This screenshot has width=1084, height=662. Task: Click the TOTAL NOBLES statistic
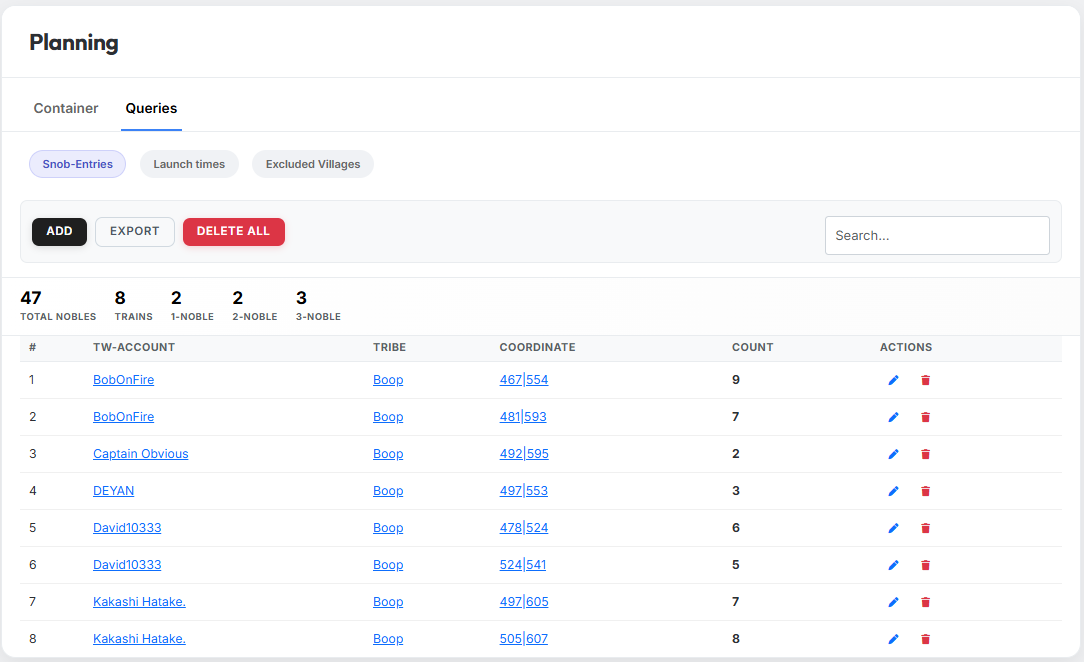[x=58, y=306]
